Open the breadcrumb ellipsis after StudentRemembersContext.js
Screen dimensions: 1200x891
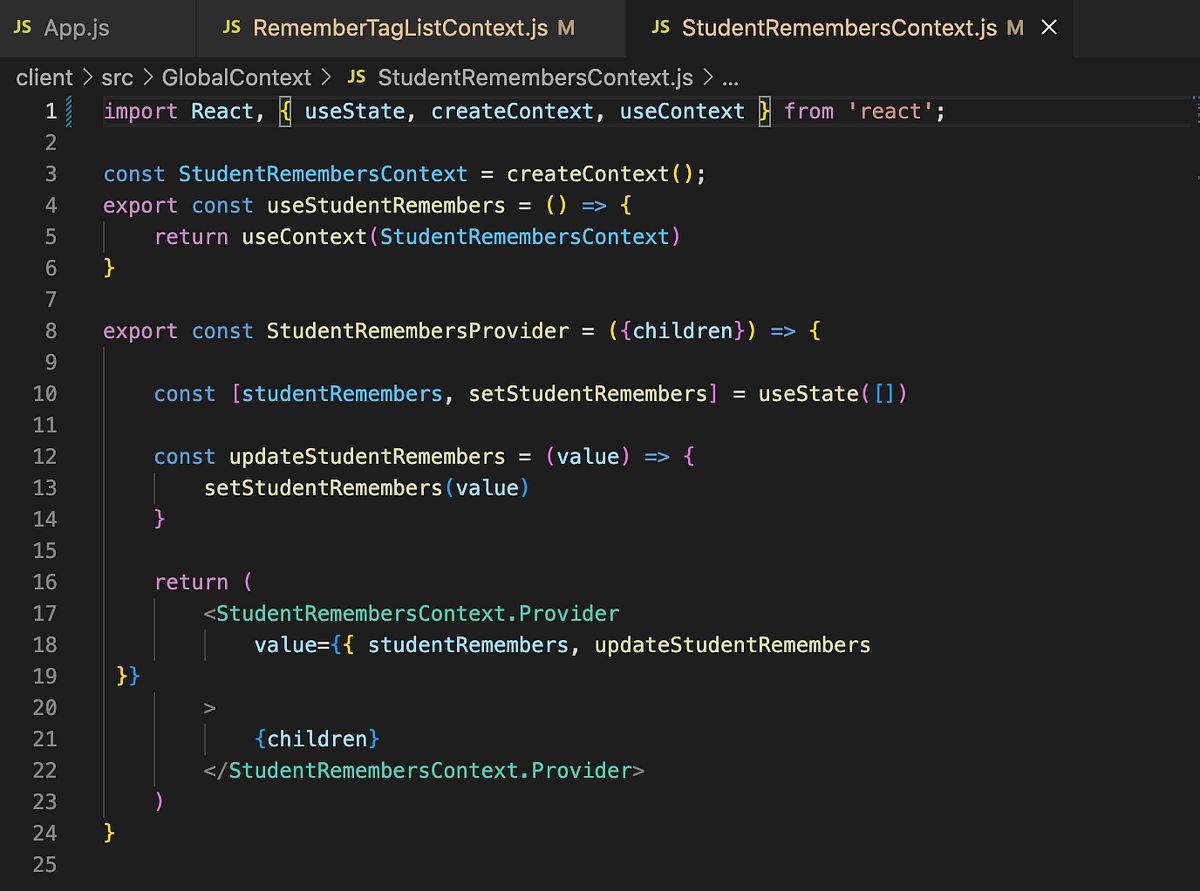click(x=729, y=77)
